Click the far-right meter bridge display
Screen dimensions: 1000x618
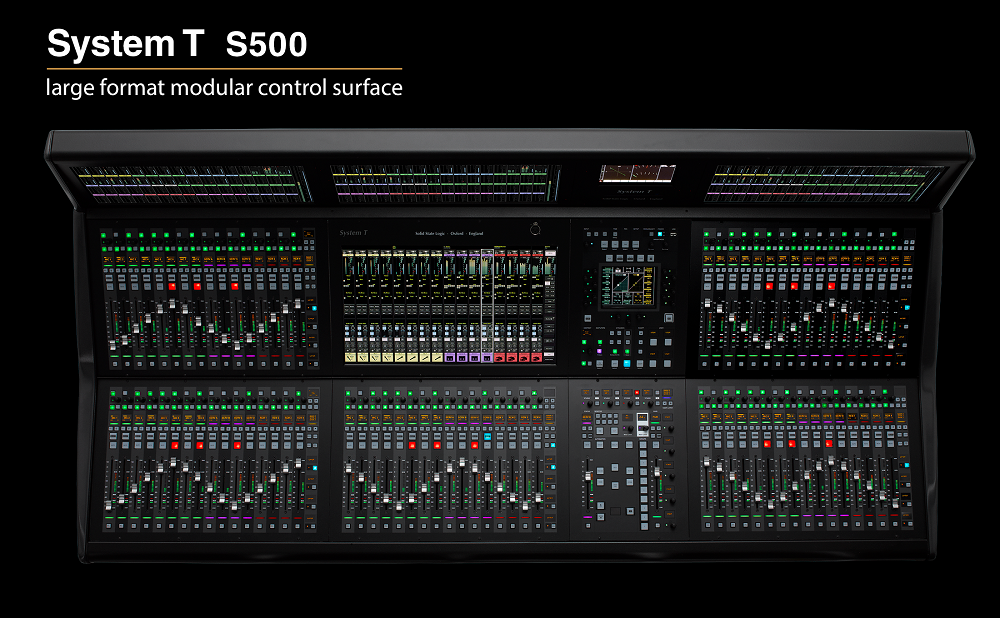coord(822,184)
